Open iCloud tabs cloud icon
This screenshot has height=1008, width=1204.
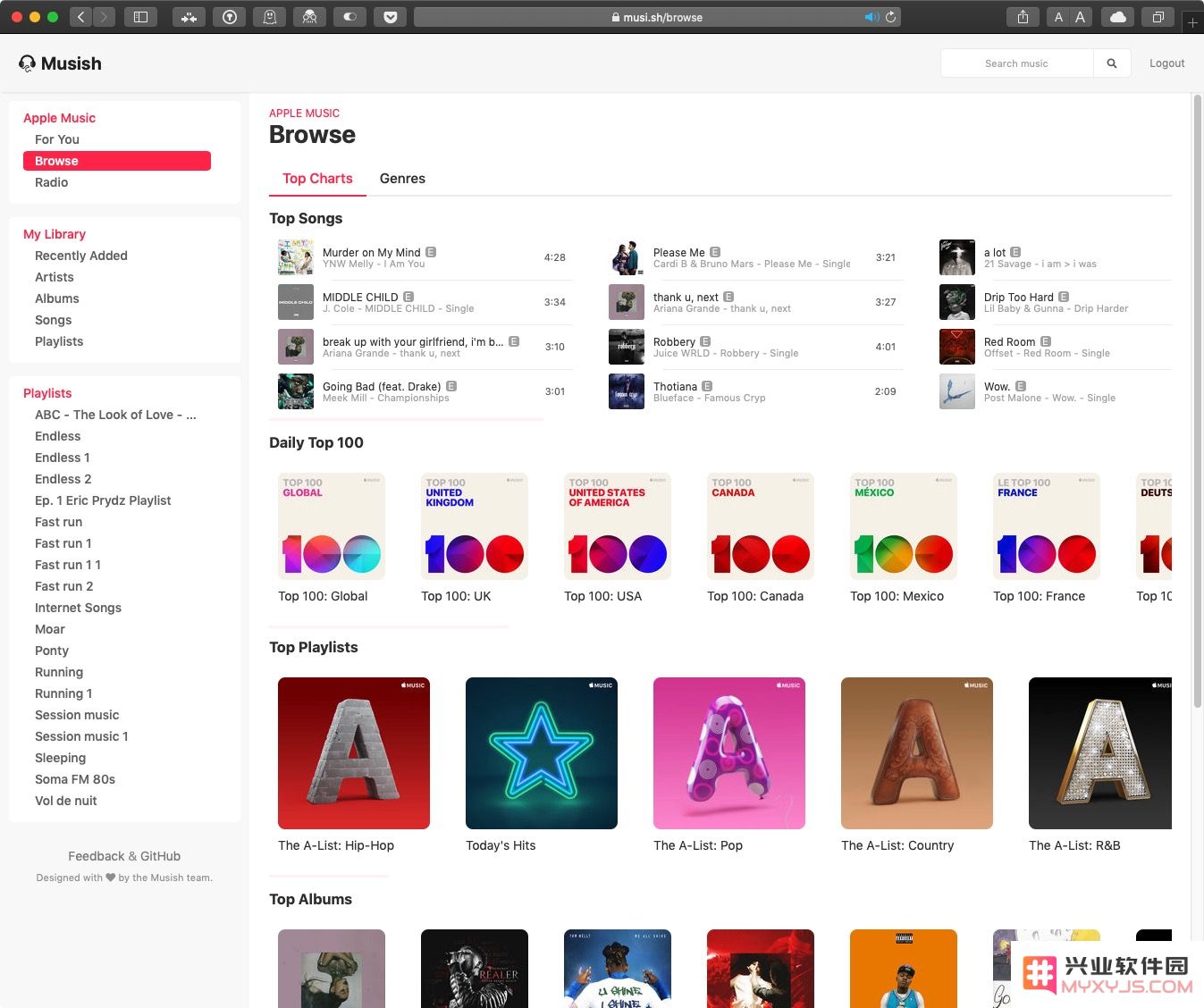click(x=1117, y=17)
